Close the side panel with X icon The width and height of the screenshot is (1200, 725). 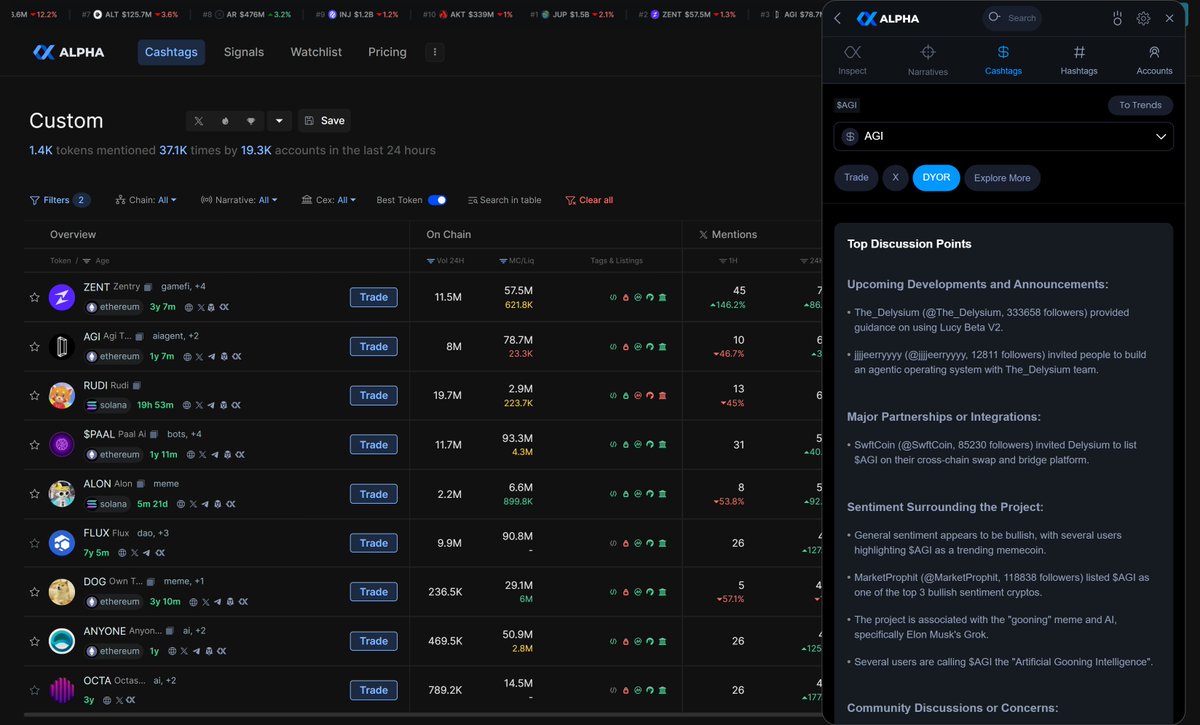click(1169, 18)
